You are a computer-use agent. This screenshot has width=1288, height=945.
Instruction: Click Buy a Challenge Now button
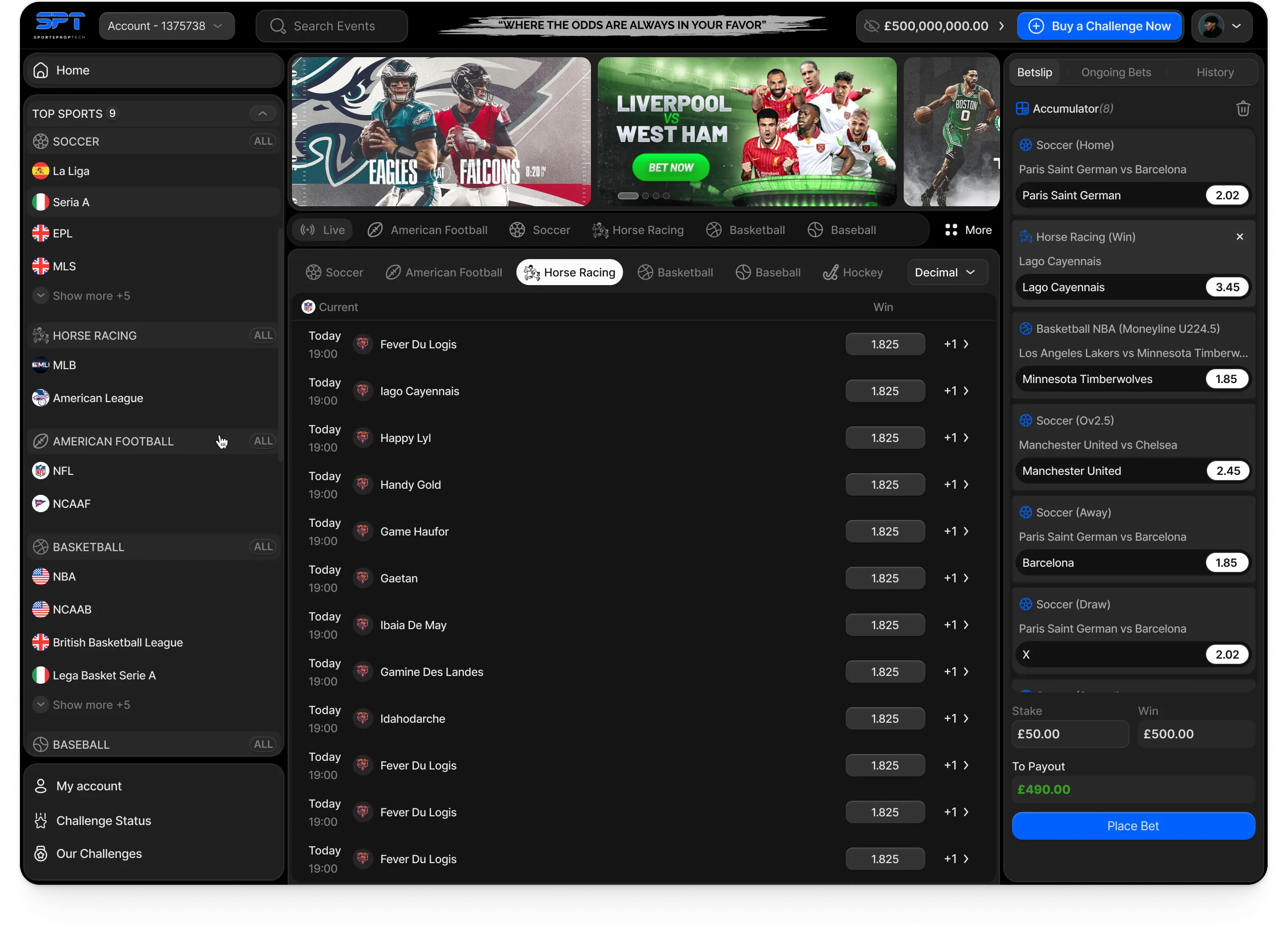pos(1099,26)
